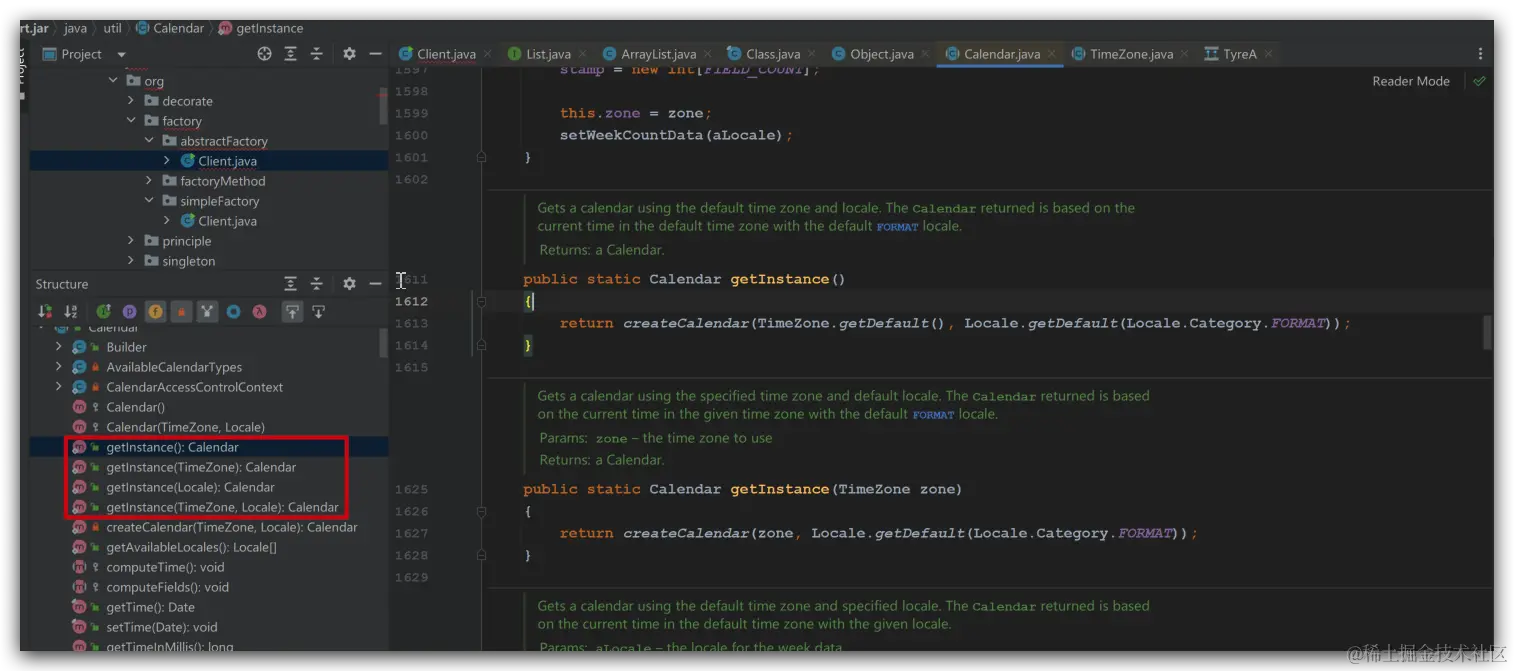The height and width of the screenshot is (671, 1514).
Task: Collapse the factory folder
Action: (x=131, y=121)
